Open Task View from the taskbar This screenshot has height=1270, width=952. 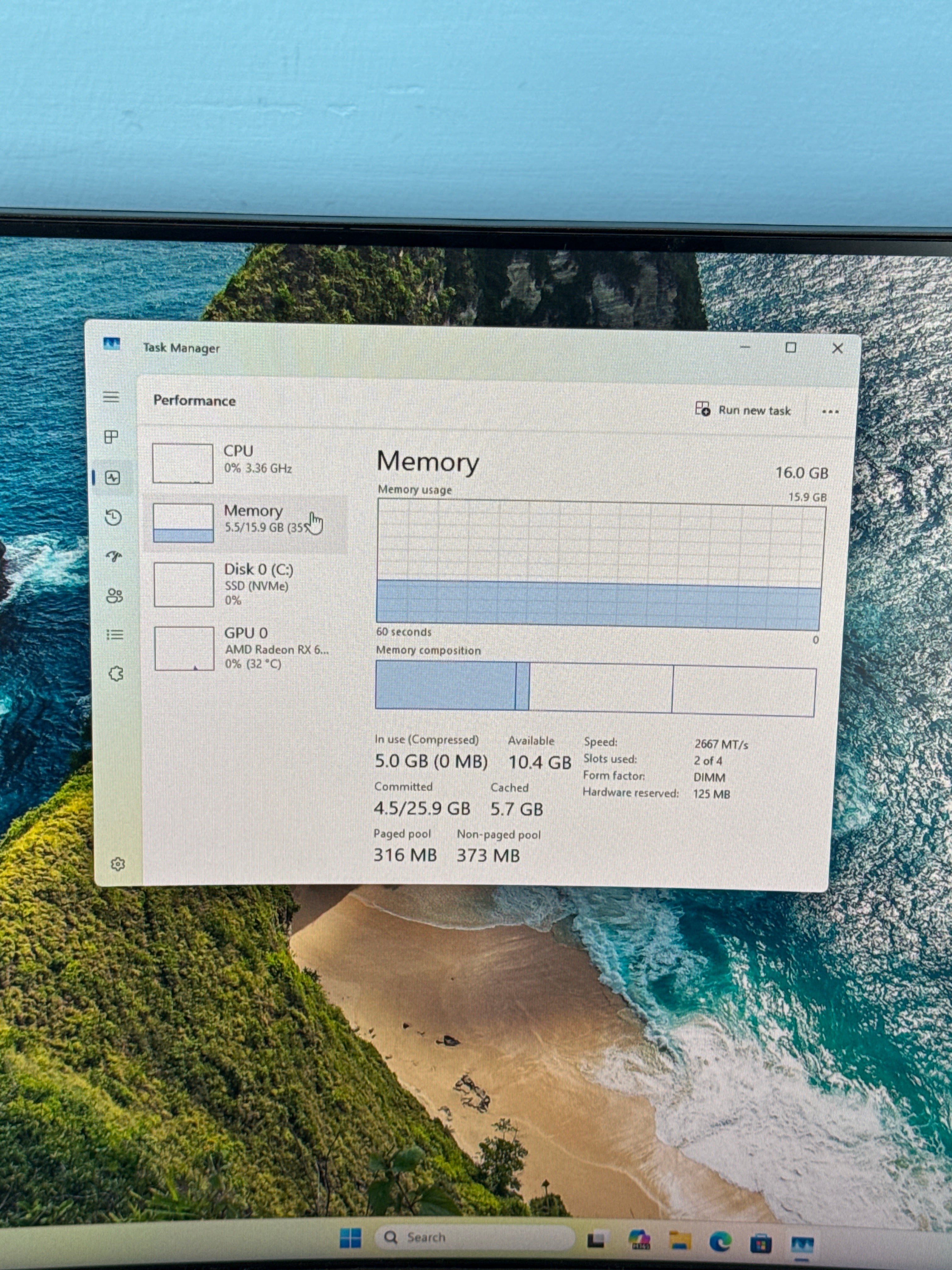click(597, 1240)
